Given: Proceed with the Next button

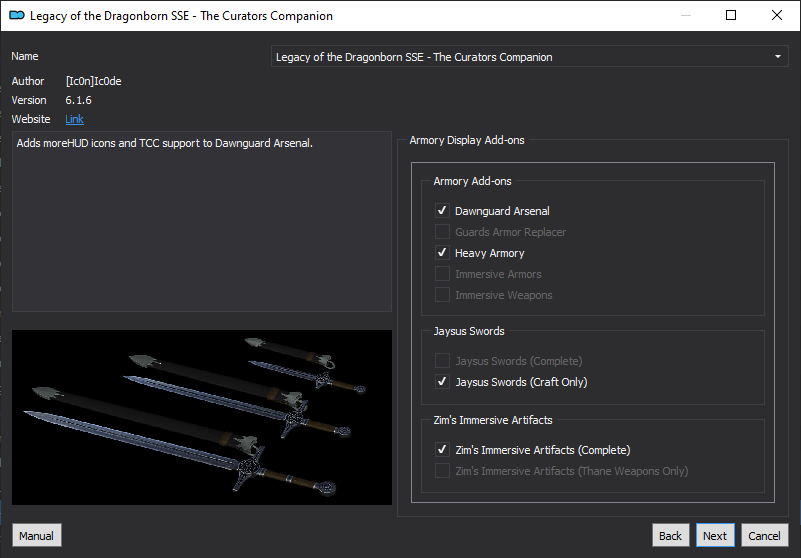Looking at the screenshot, I should click(715, 536).
